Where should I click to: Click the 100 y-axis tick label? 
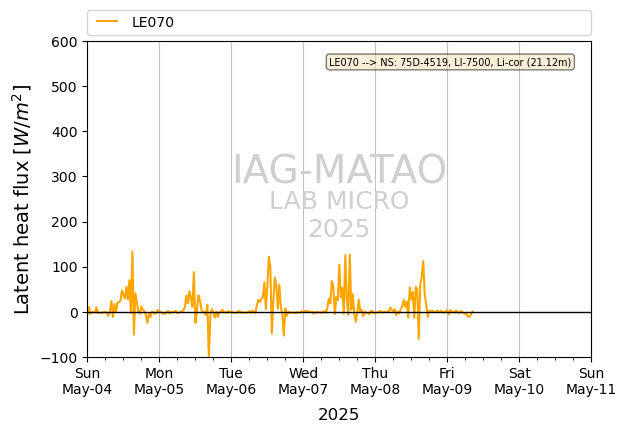[x=64, y=267]
